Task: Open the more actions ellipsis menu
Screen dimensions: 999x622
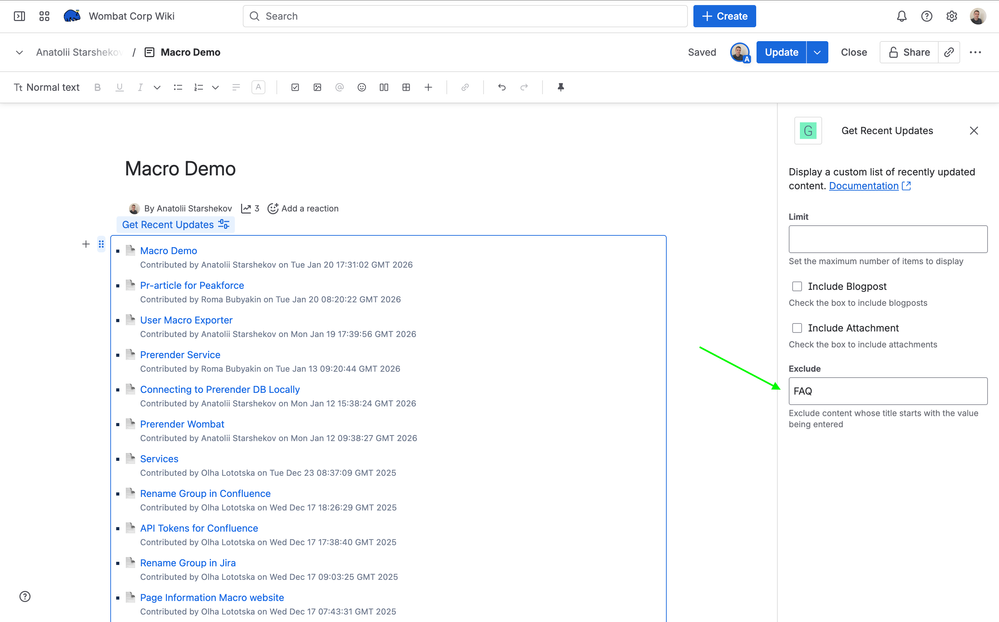Action: 975,52
